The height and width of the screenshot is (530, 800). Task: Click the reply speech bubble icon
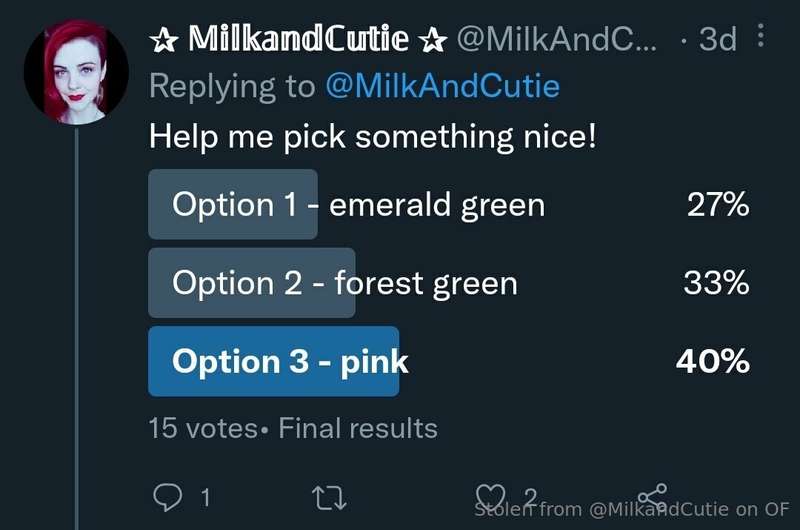pyautogui.click(x=167, y=496)
